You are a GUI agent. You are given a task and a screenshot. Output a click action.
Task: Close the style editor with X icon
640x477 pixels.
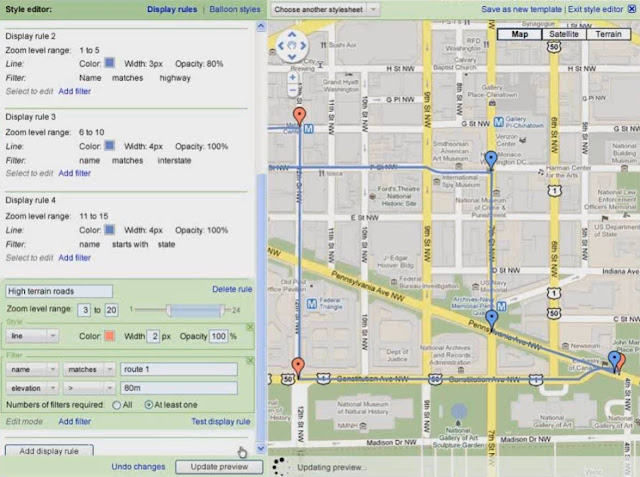coord(631,9)
